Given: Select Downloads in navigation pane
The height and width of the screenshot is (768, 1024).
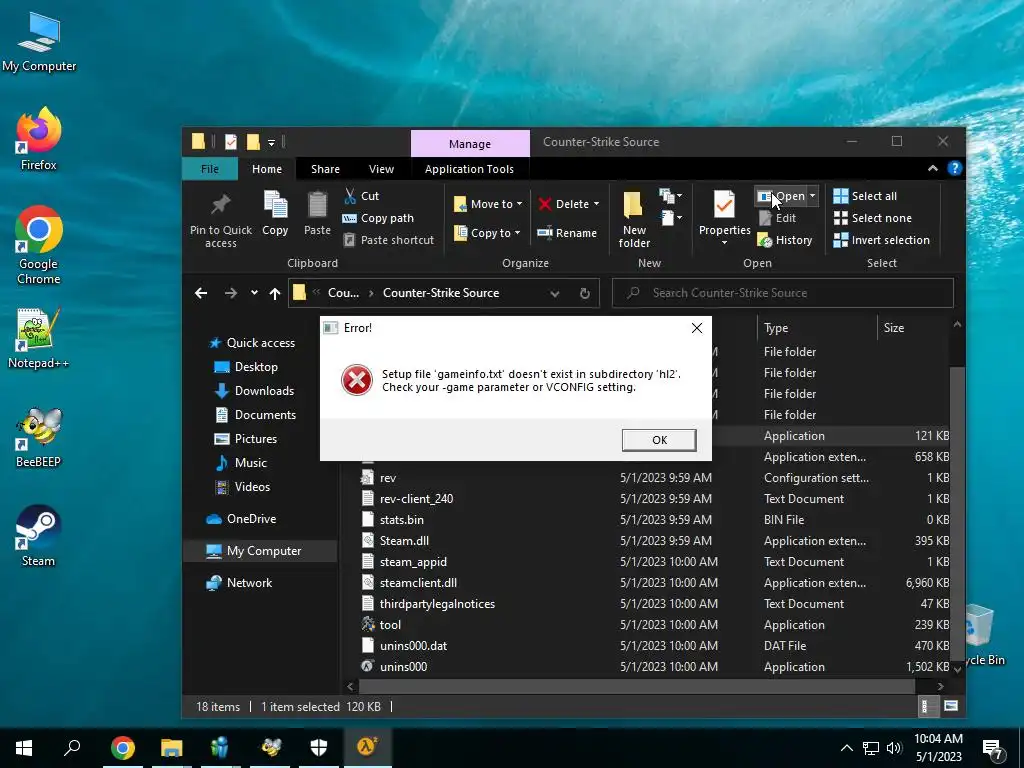Looking at the screenshot, I should pyautogui.click(x=255, y=391).
